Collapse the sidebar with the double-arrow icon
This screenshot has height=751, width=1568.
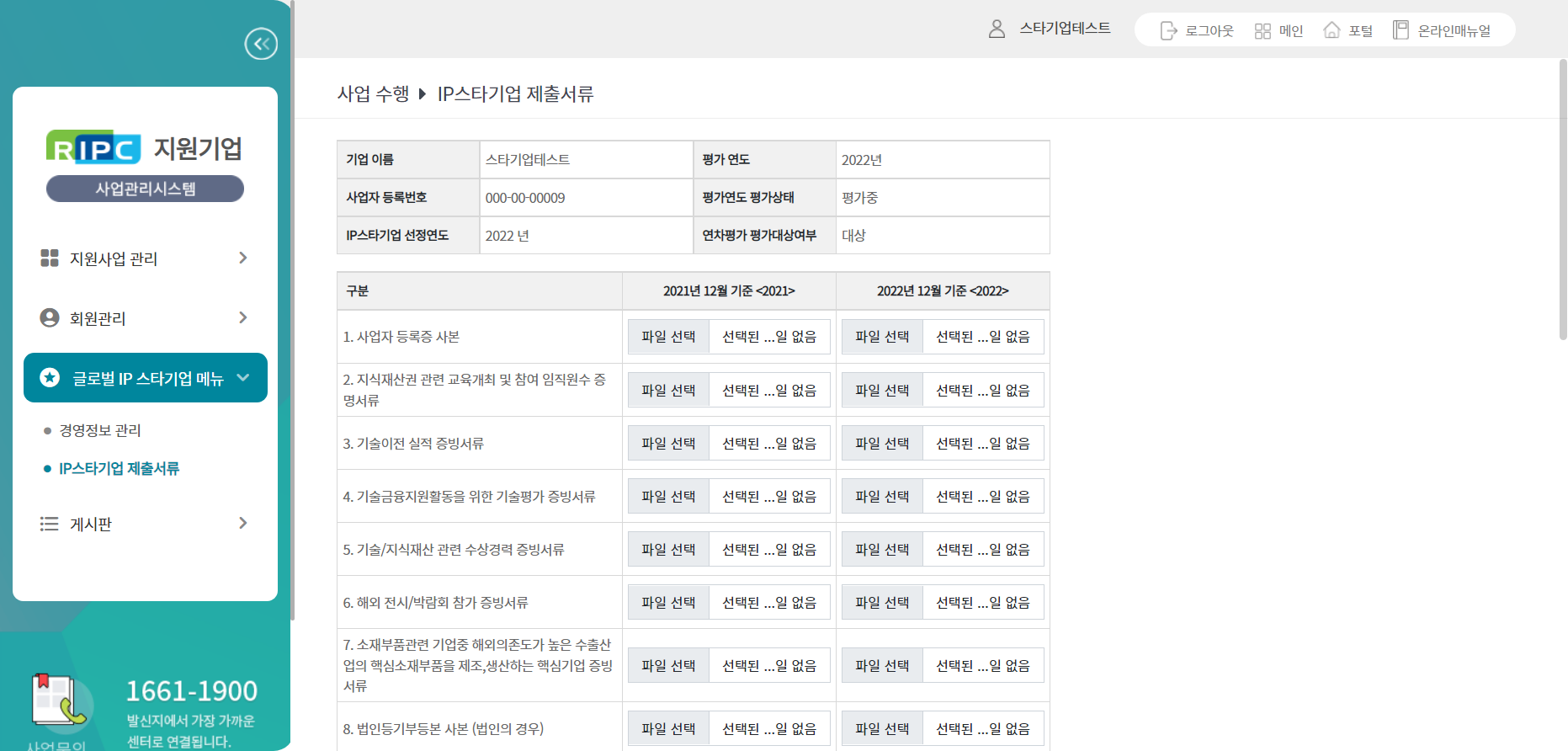point(261,44)
